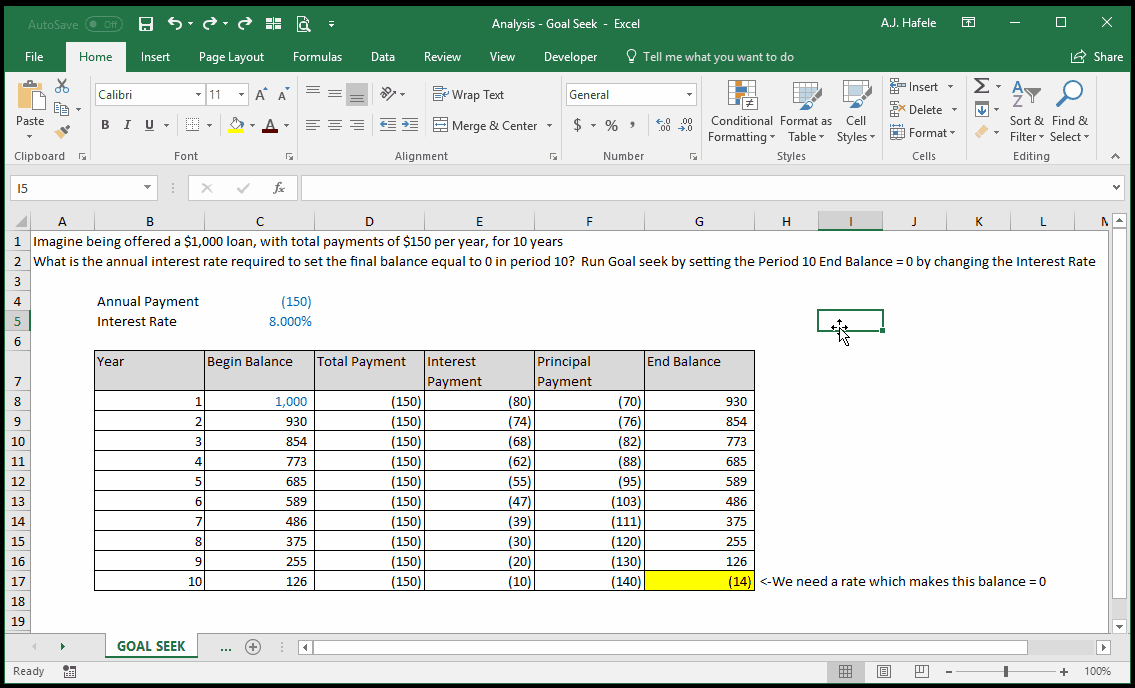Image resolution: width=1135 pixels, height=688 pixels.
Task: Toggle Bold formatting
Action: pos(105,125)
